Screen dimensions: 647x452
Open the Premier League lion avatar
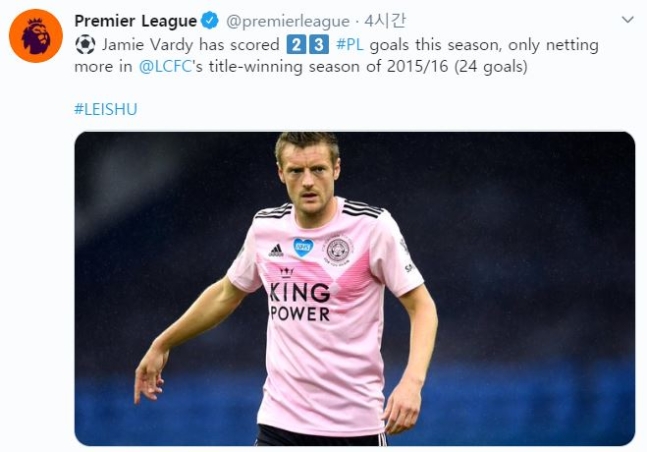click(x=36, y=36)
